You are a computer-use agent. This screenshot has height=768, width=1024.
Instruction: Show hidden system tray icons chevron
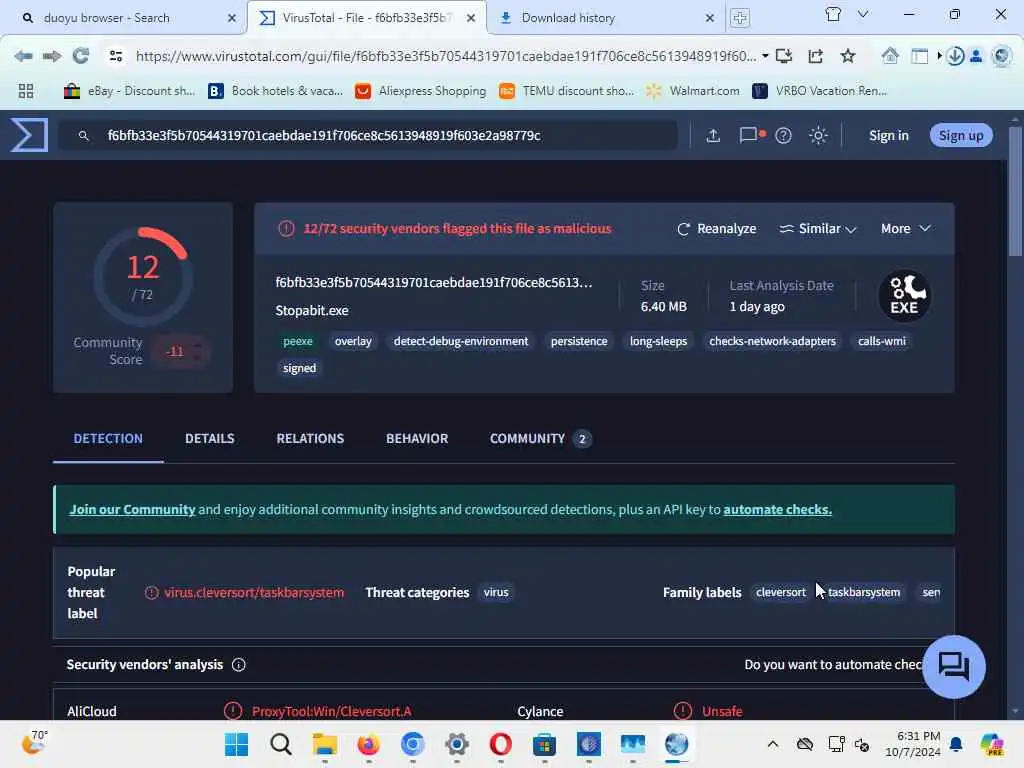pyautogui.click(x=773, y=744)
